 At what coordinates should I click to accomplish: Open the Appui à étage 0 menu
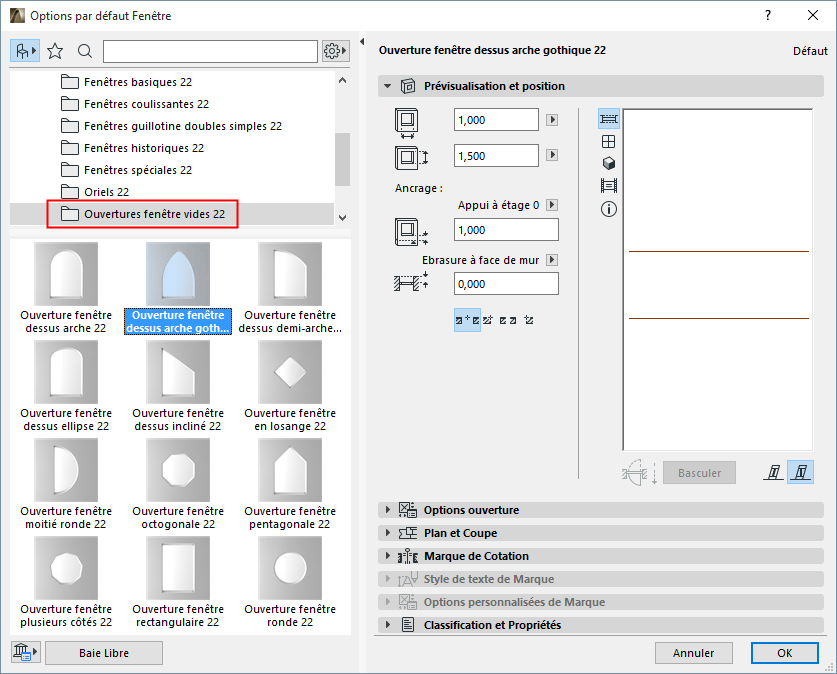tap(552, 205)
